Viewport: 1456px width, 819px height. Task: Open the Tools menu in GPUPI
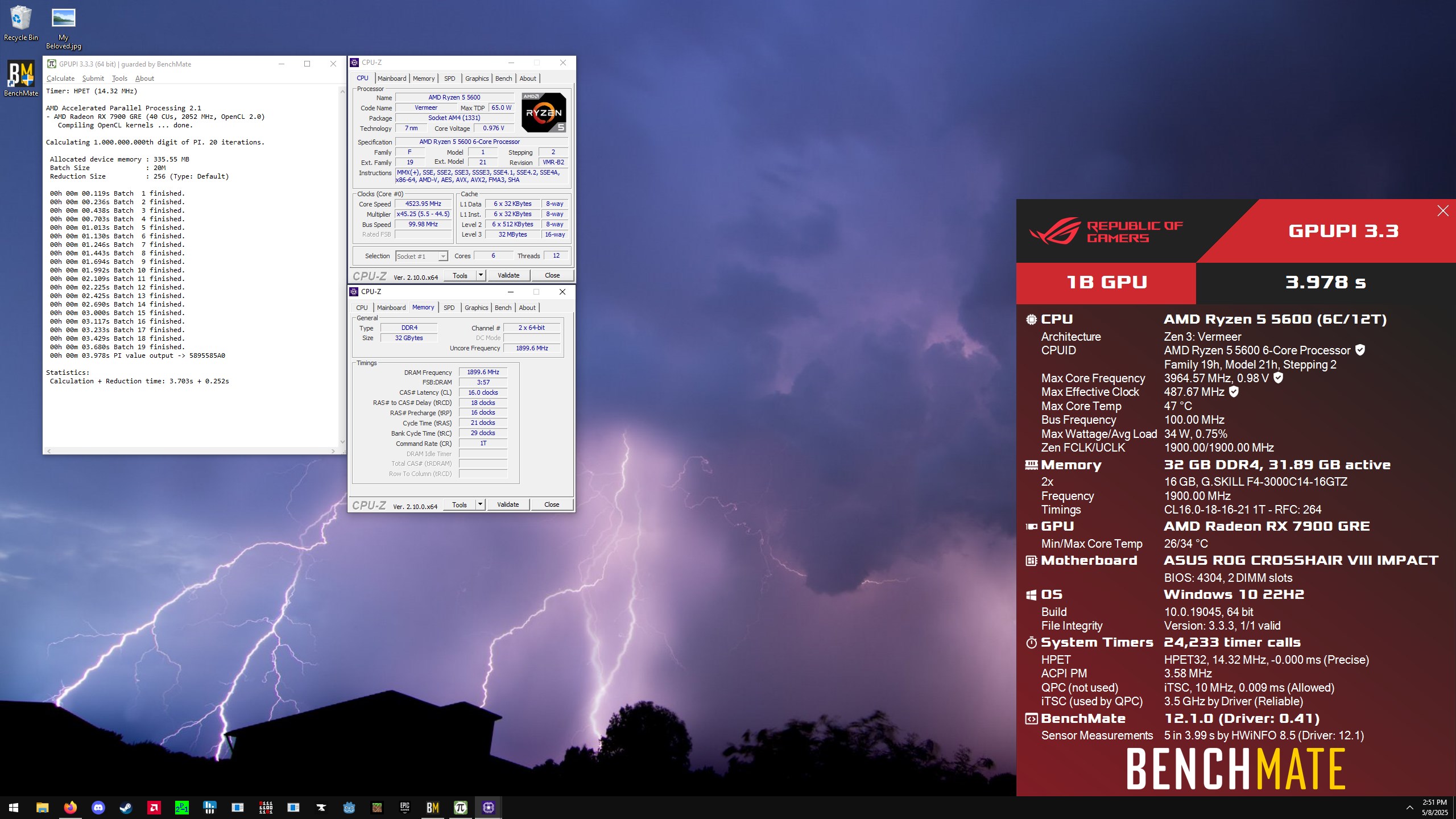click(119, 78)
